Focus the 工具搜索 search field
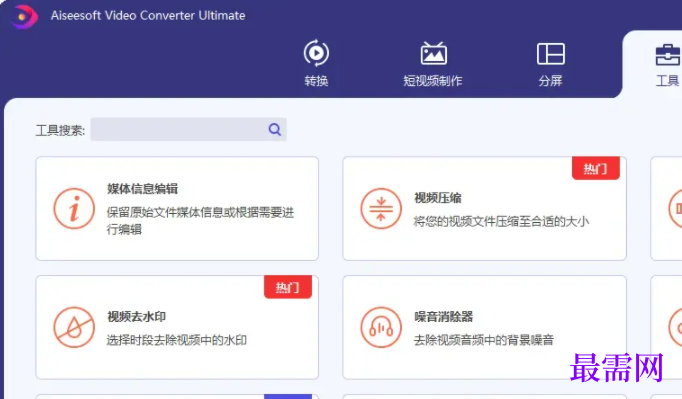The width and height of the screenshot is (682, 399). [188, 129]
